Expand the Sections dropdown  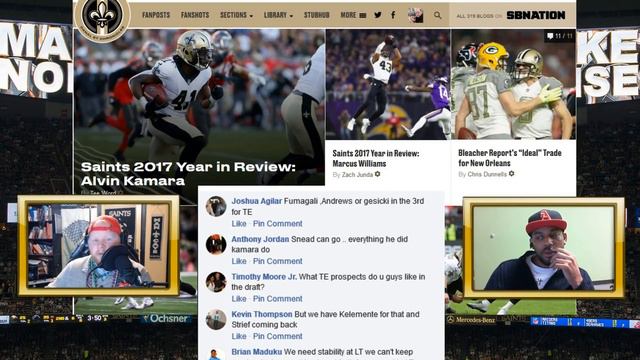coord(236,15)
